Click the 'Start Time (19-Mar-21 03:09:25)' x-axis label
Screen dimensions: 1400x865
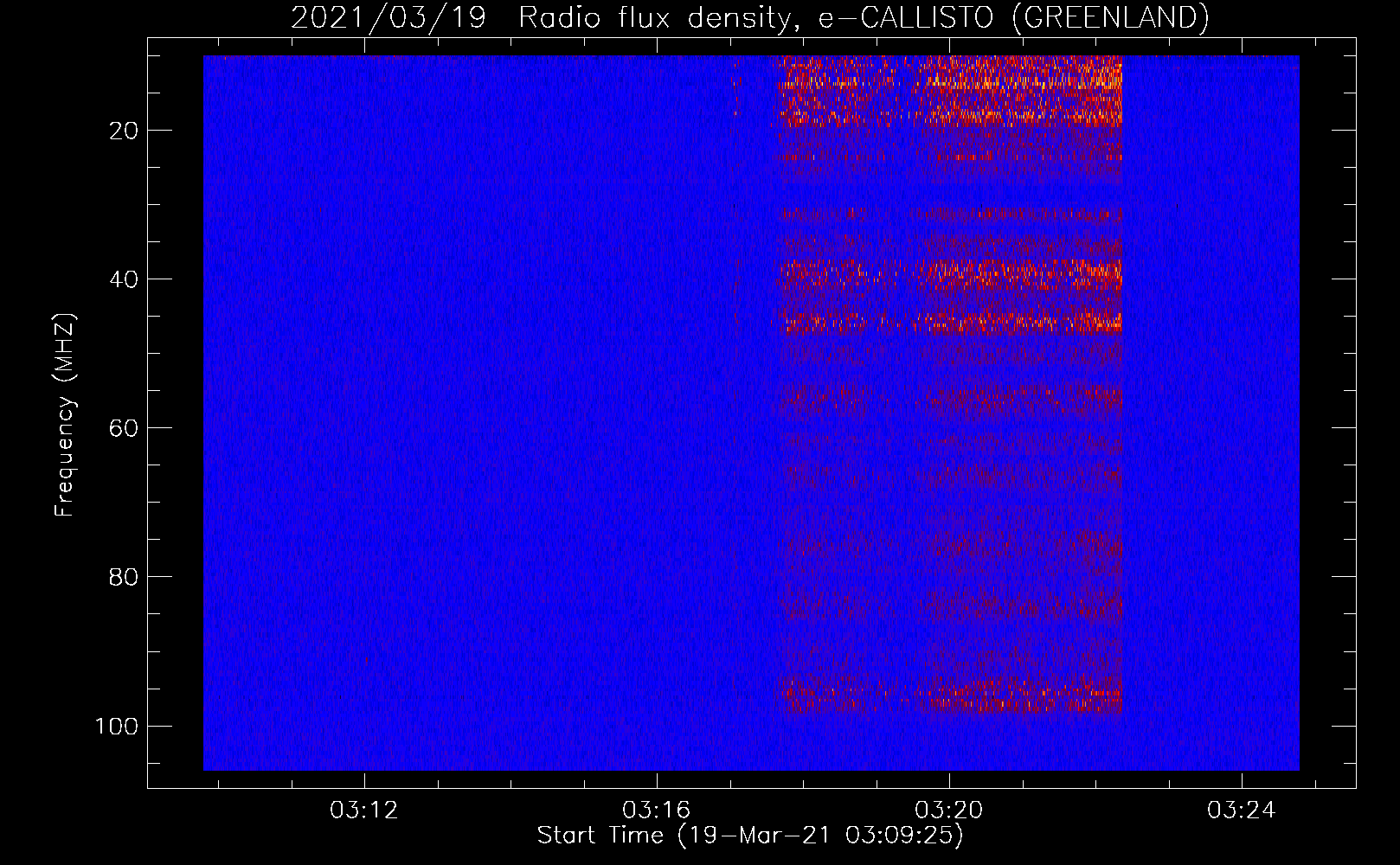tap(750, 836)
